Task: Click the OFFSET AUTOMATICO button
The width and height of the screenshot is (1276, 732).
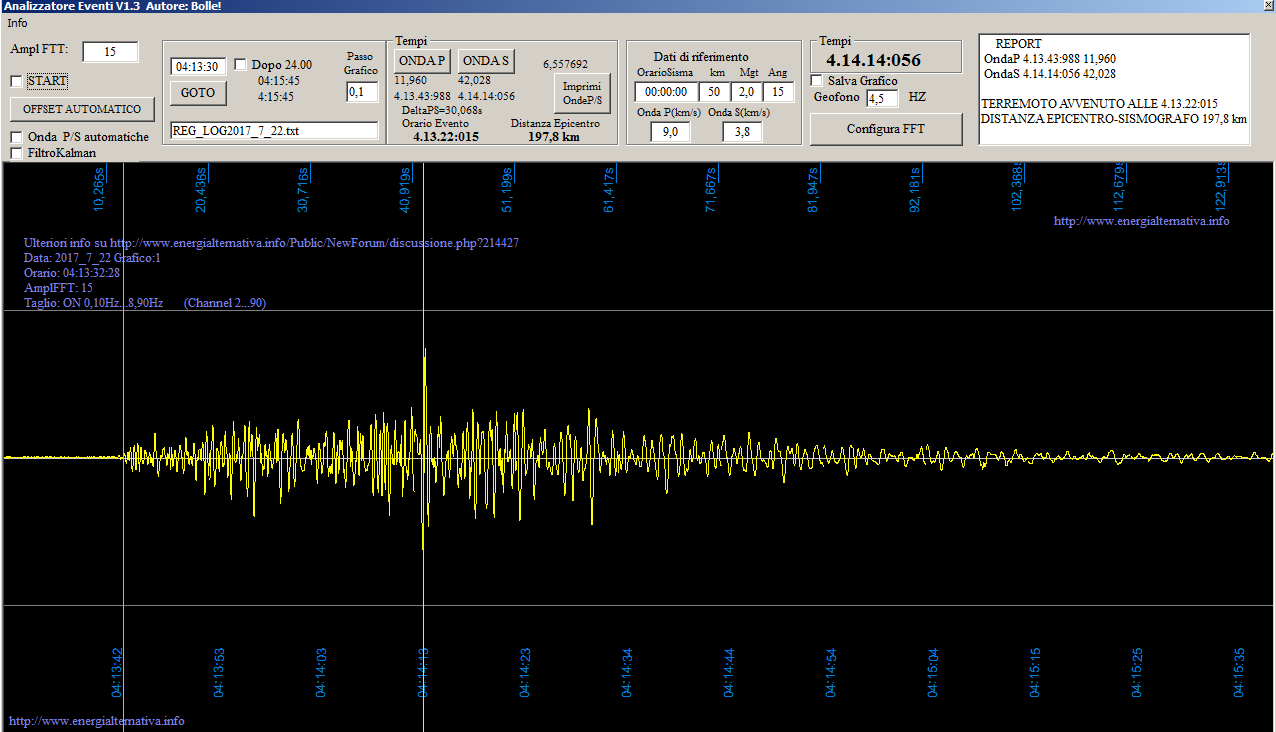Action: (x=82, y=109)
